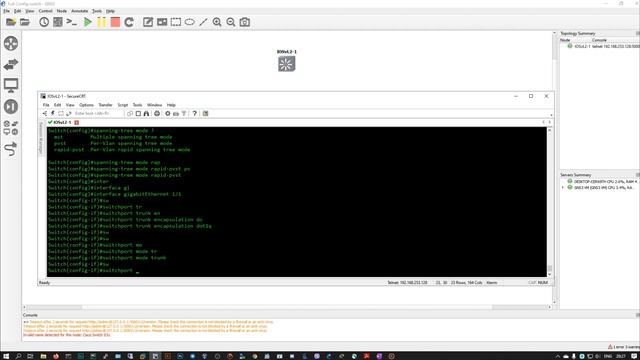The height and width of the screenshot is (360, 640).
Task: Open GNS3 View menu
Action: (x=30, y=11)
